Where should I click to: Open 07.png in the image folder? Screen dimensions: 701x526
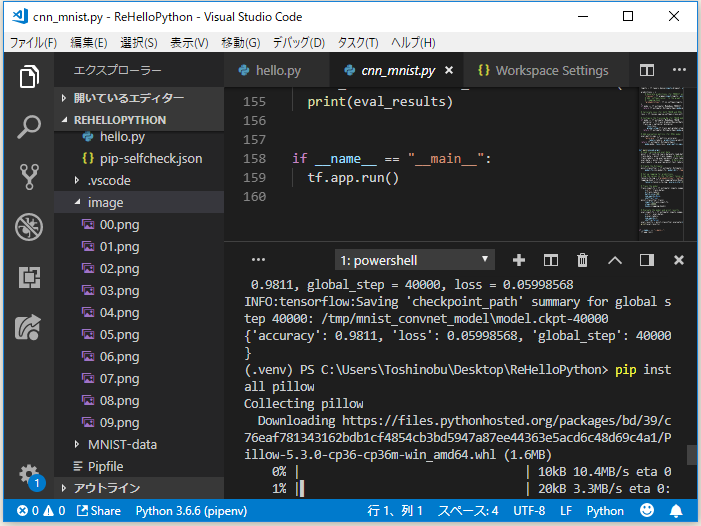[139, 378]
